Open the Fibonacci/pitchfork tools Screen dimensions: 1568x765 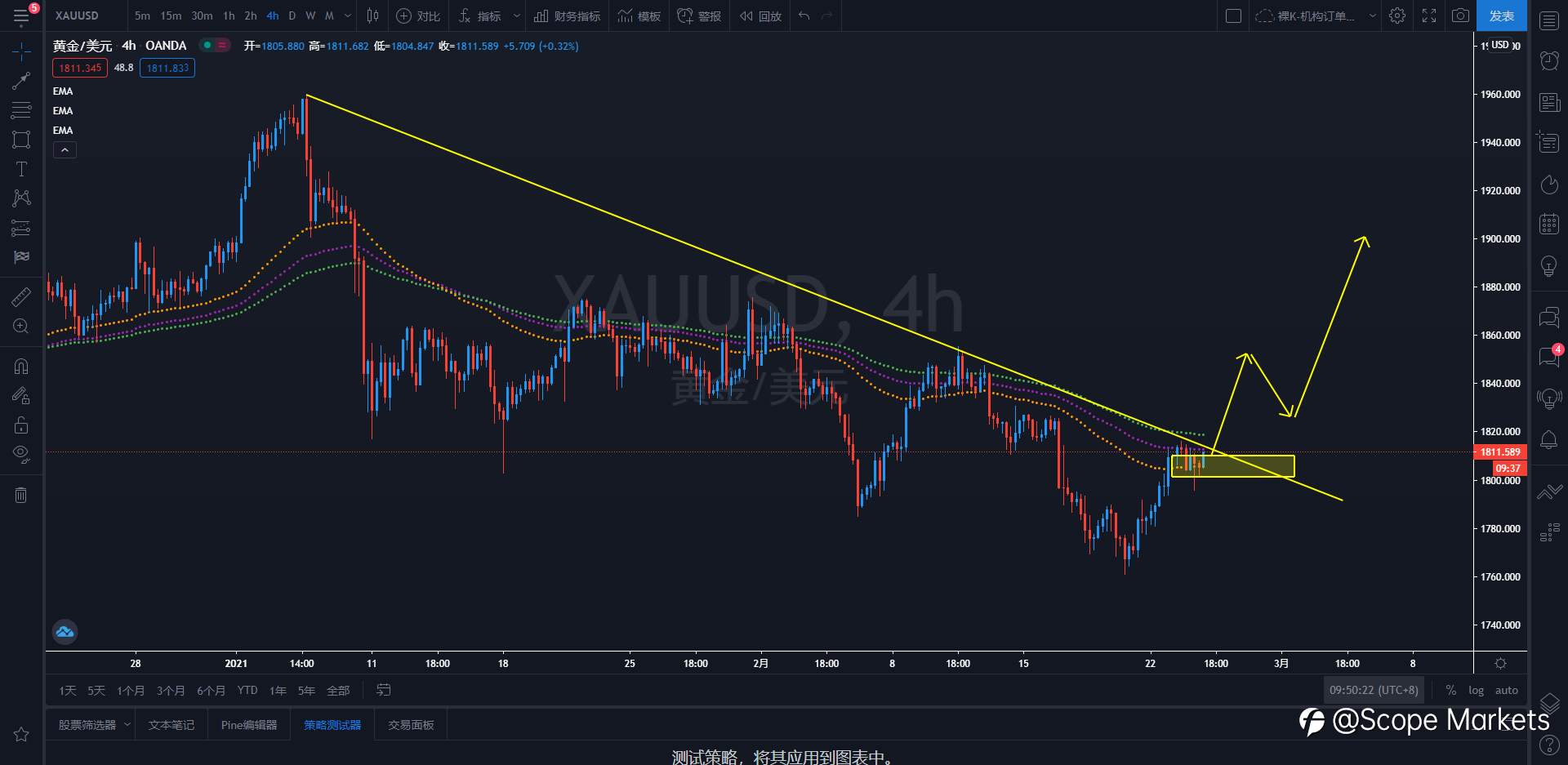pyautogui.click(x=21, y=110)
